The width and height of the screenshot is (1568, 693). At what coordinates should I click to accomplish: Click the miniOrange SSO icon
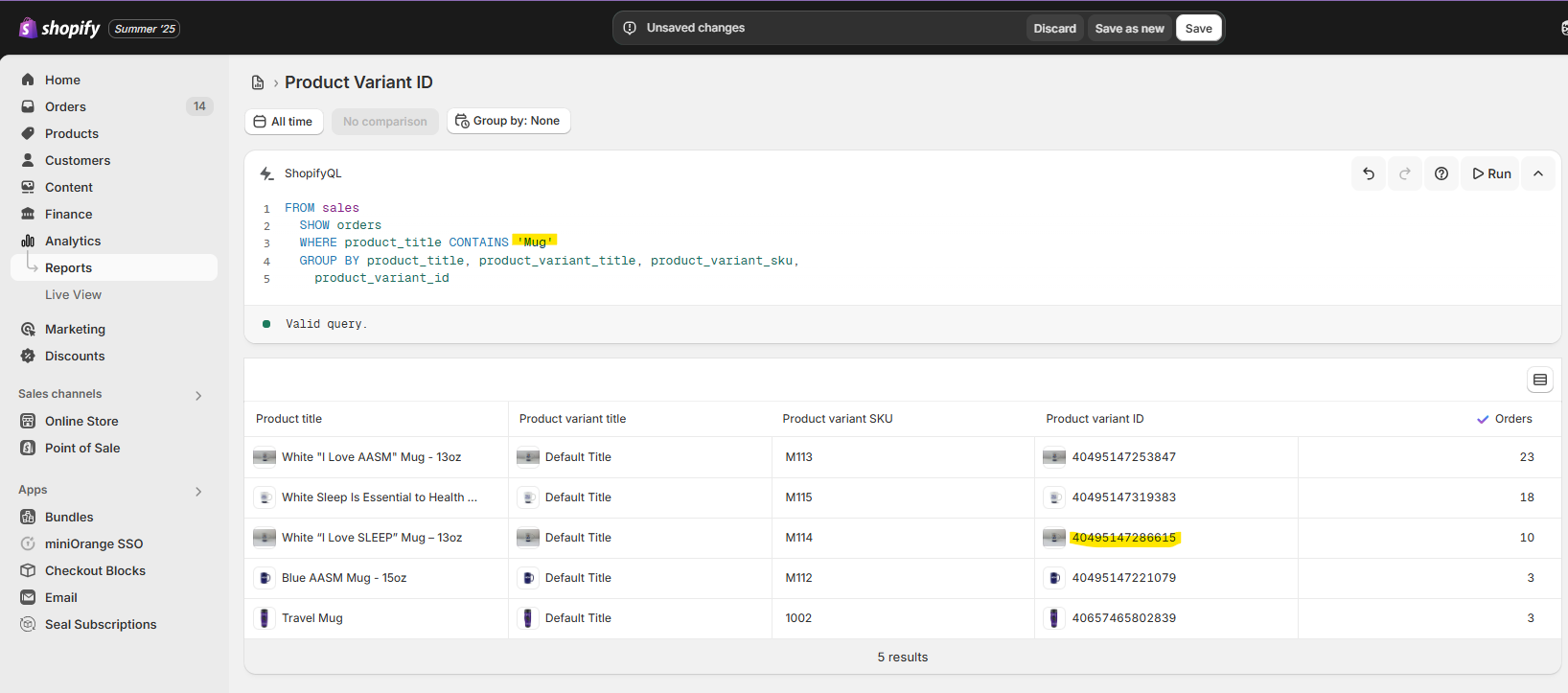click(x=28, y=543)
